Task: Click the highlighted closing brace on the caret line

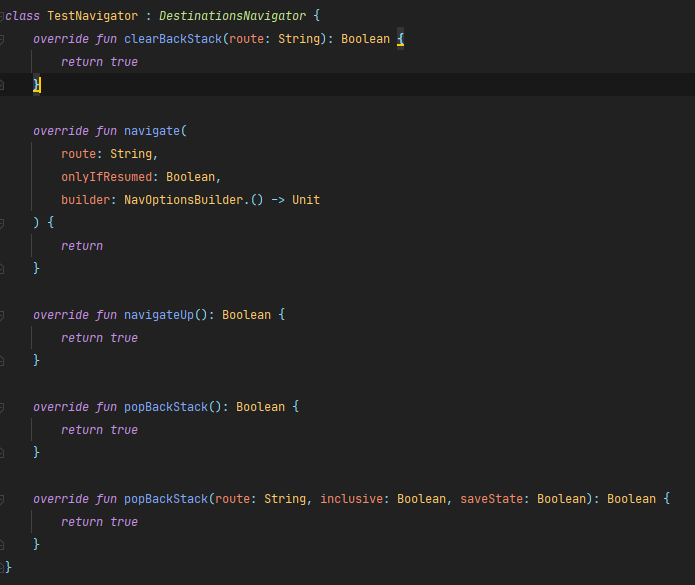Action: (x=36, y=85)
